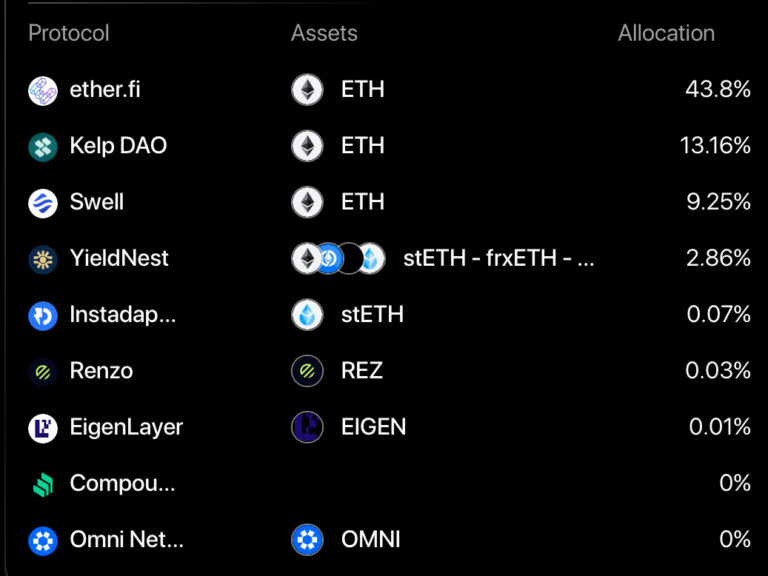The height and width of the screenshot is (576, 768).
Task: Click the Assets column header
Action: coord(324,33)
